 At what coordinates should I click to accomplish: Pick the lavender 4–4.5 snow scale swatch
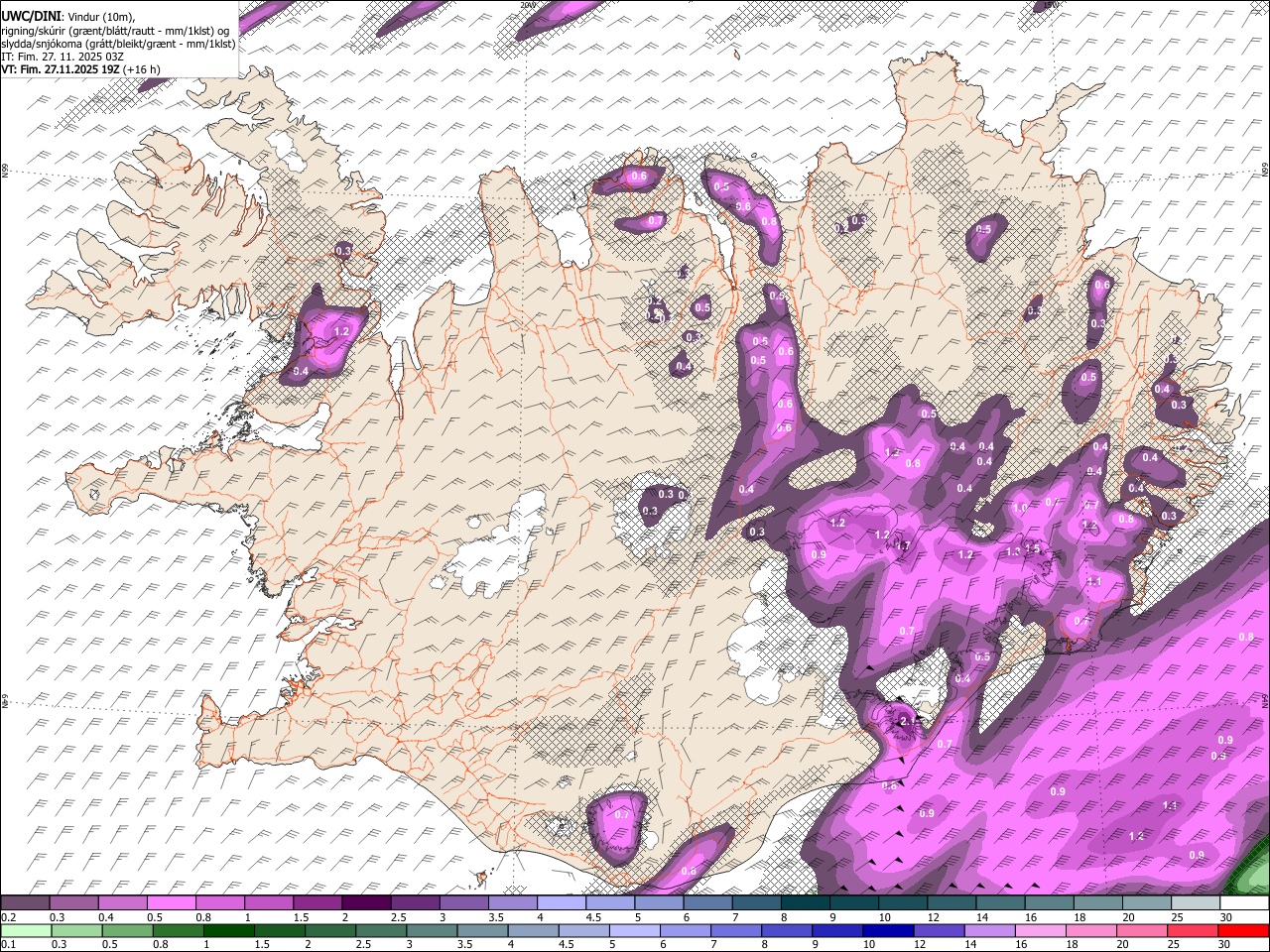tap(562, 903)
